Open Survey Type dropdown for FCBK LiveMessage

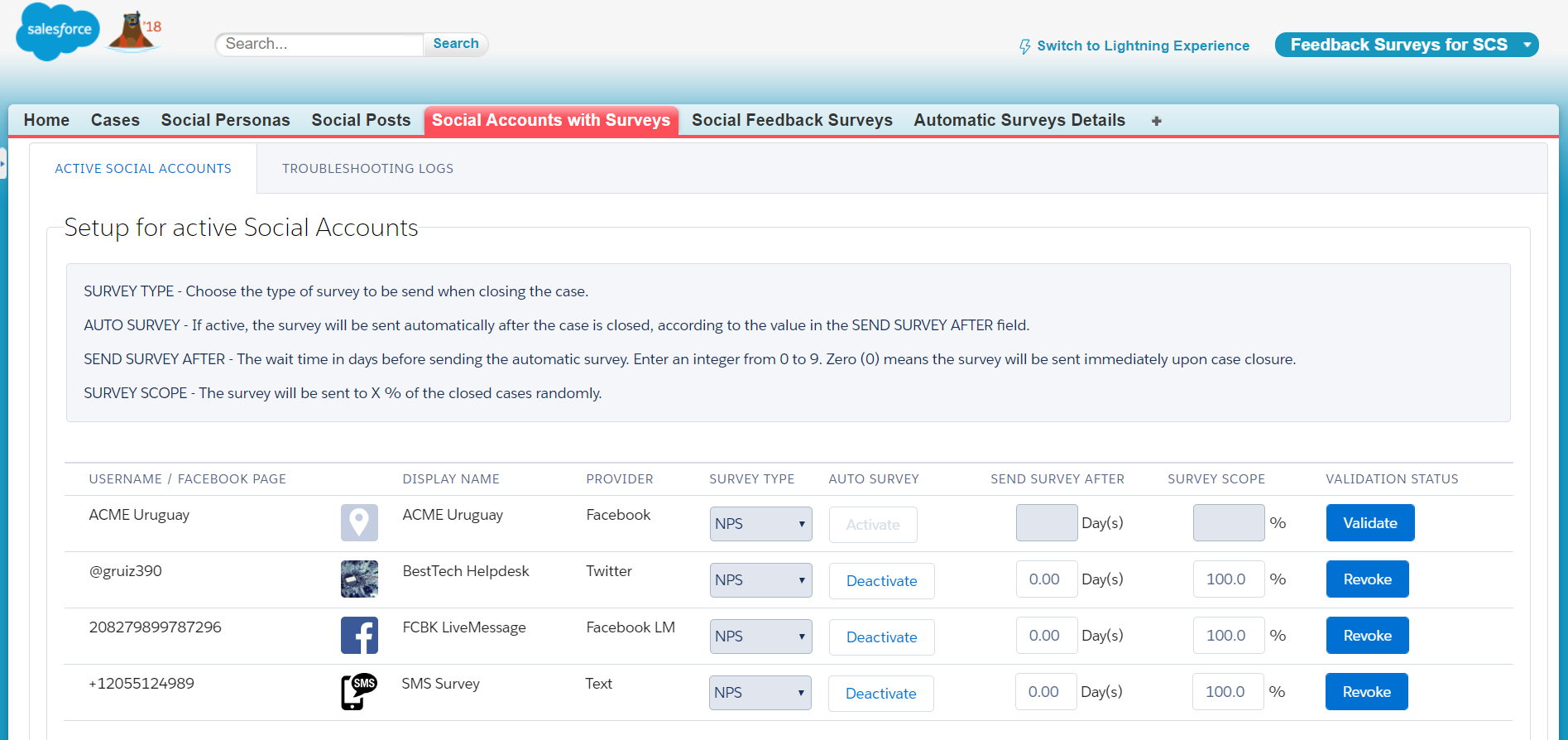point(760,637)
